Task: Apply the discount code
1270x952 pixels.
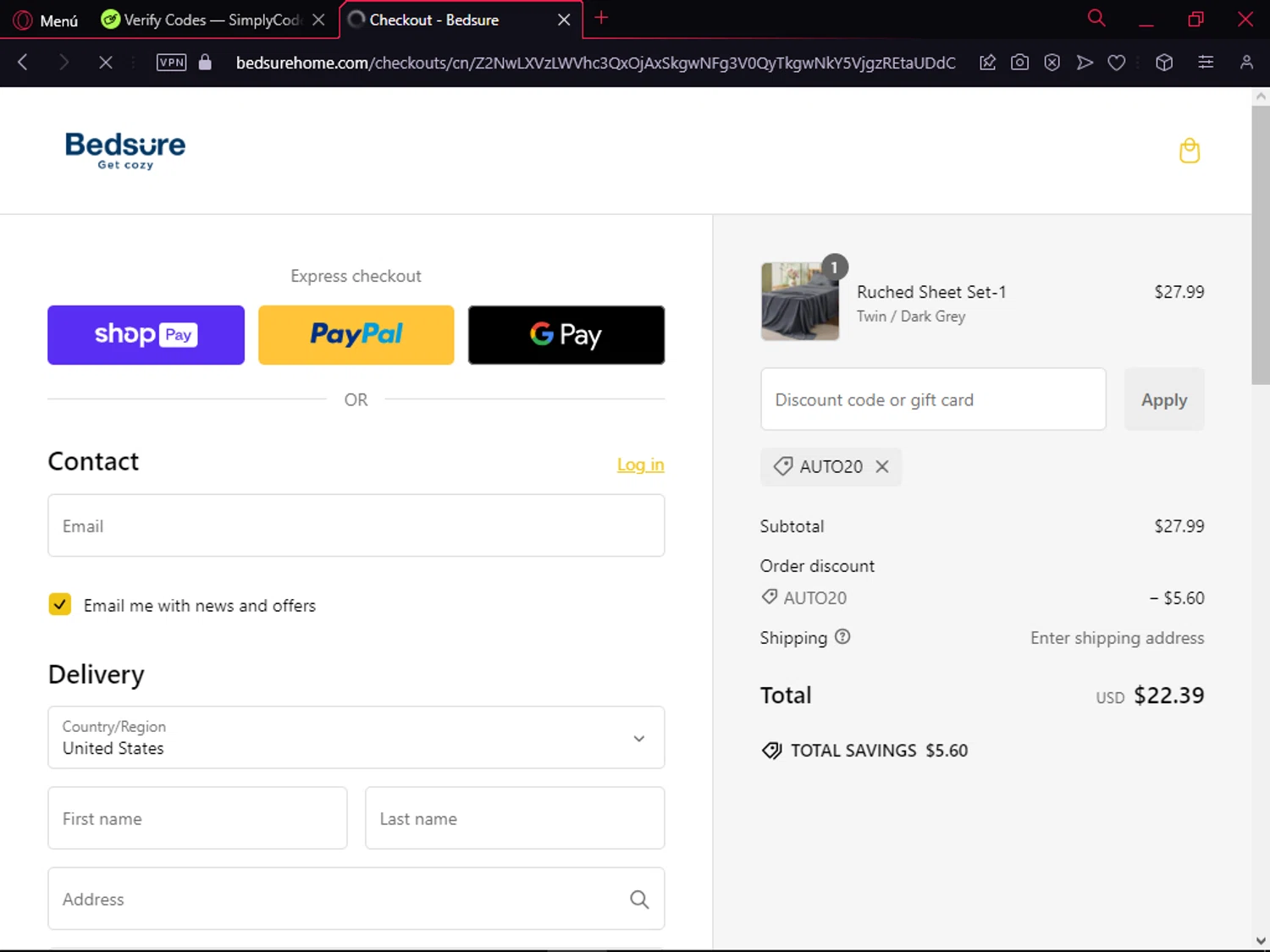Action: pyautogui.click(x=1164, y=399)
